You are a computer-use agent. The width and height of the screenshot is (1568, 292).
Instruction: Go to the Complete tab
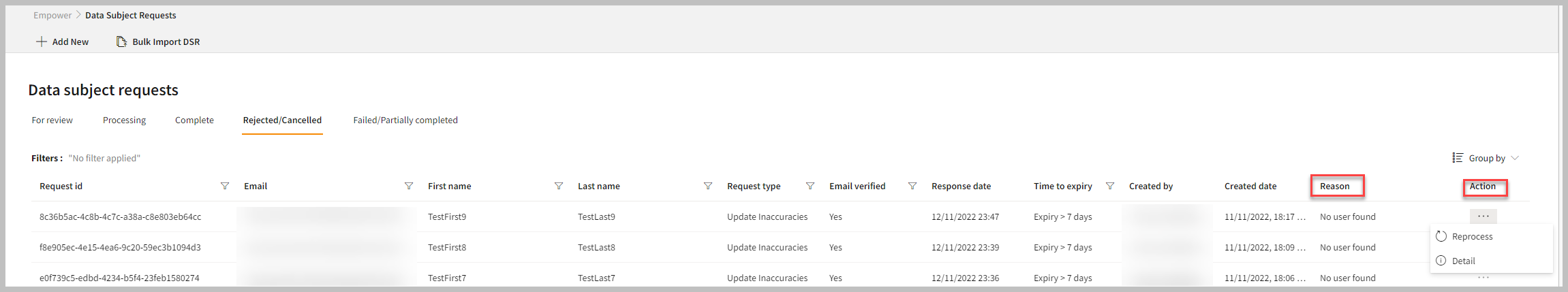pyautogui.click(x=194, y=120)
